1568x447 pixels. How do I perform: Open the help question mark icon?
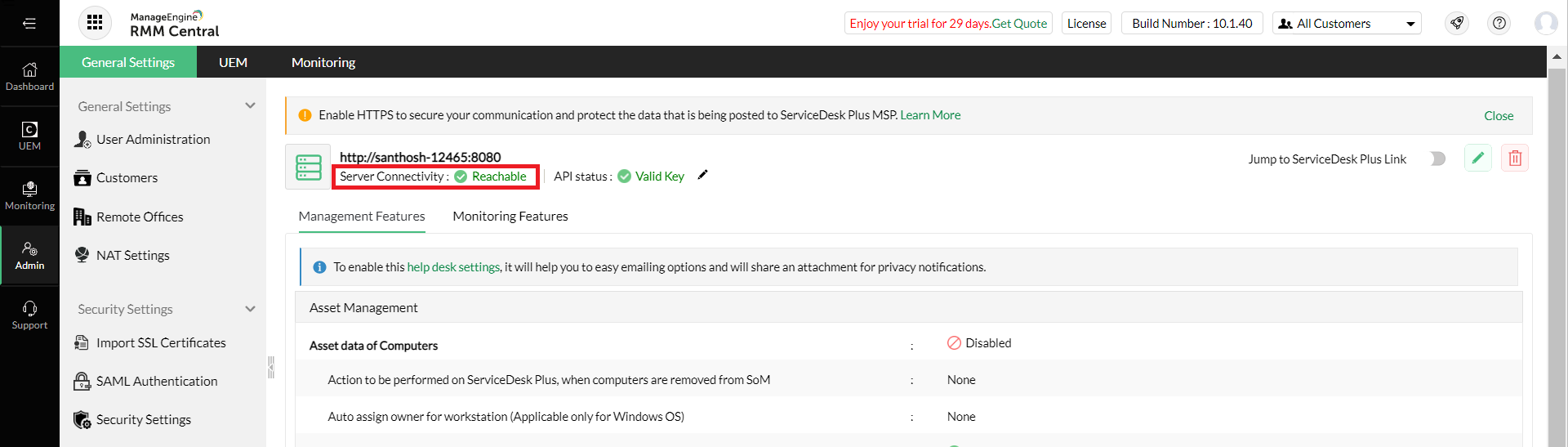(1499, 23)
